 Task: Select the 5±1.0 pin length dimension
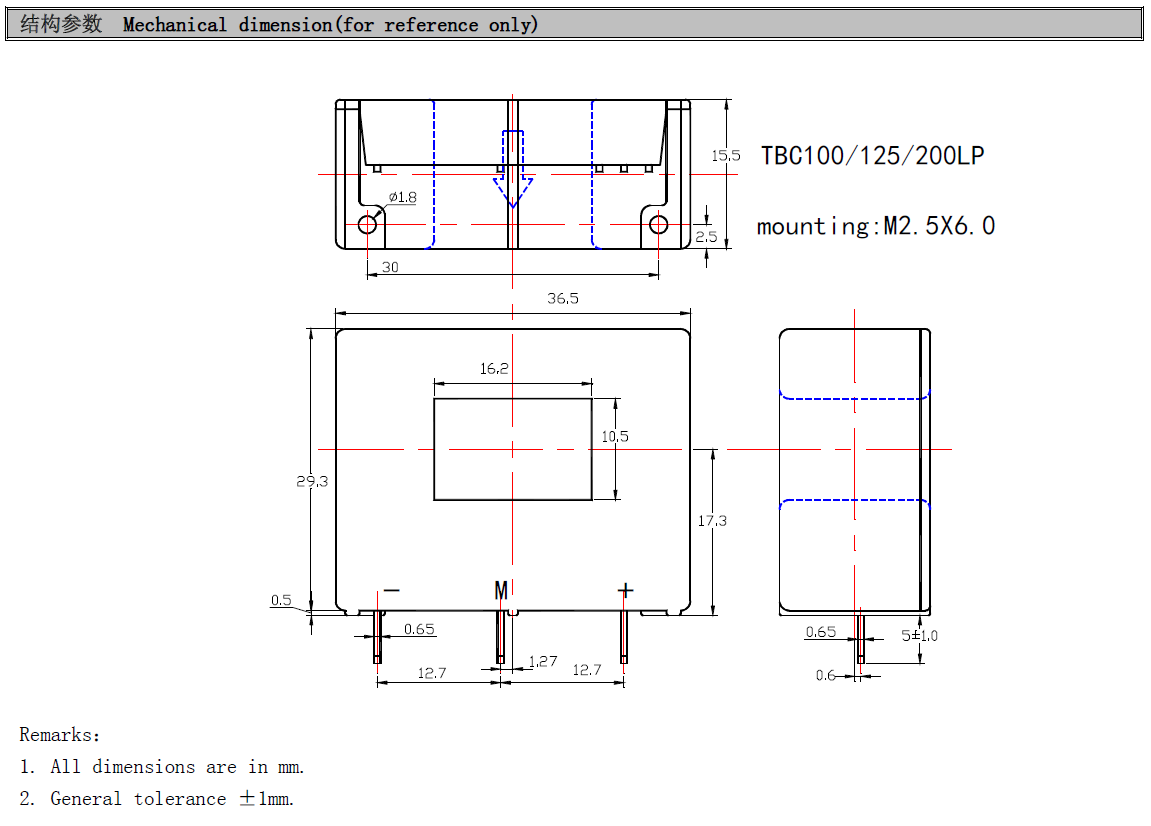pyautogui.click(x=919, y=635)
